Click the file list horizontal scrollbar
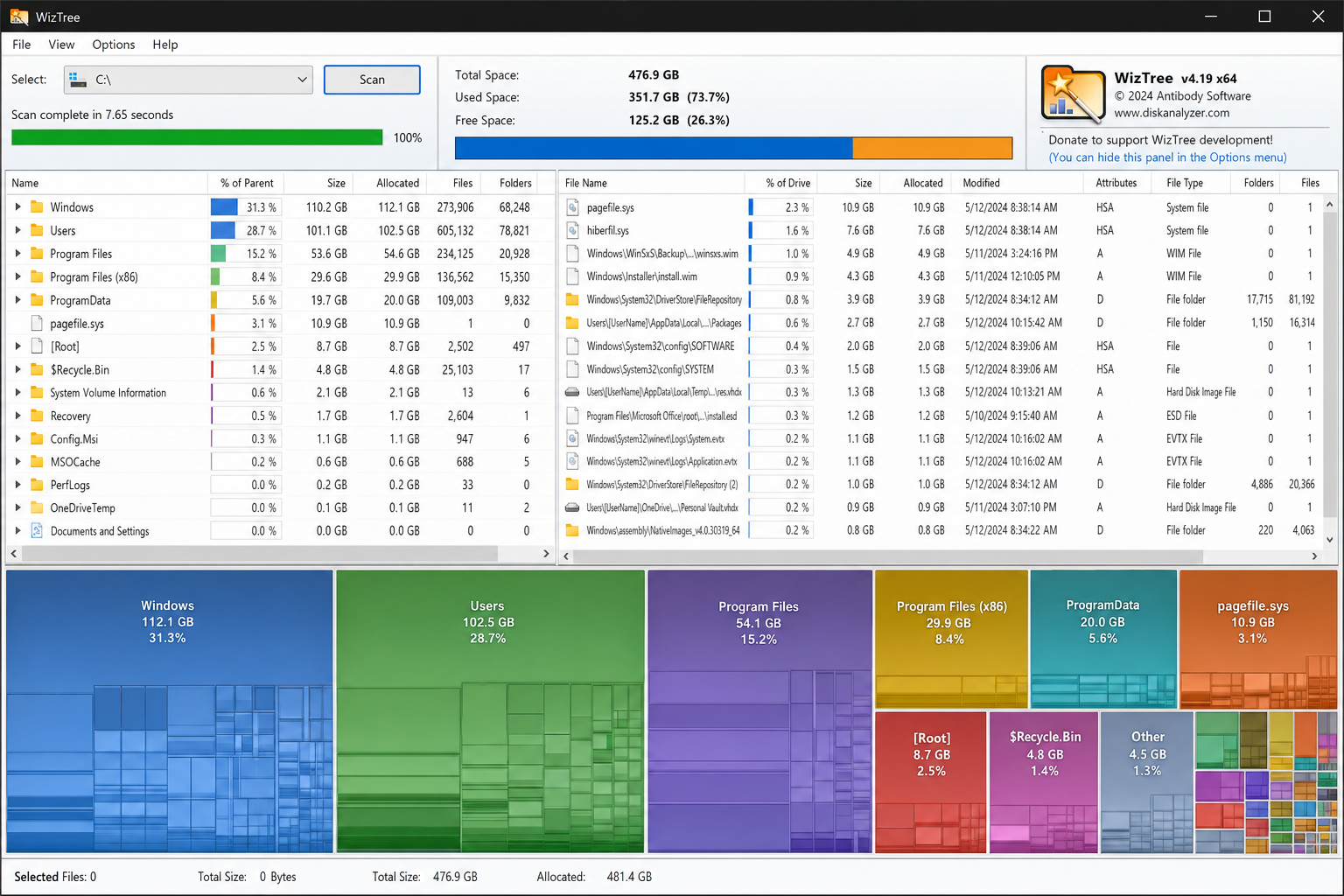 [x=888, y=556]
